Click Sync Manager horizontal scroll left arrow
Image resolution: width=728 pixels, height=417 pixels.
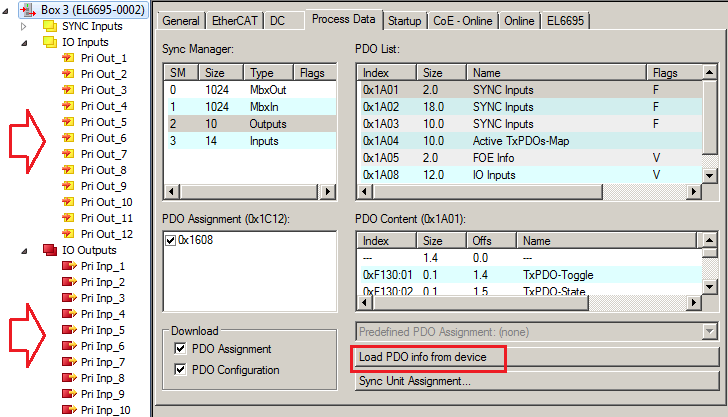[172, 191]
